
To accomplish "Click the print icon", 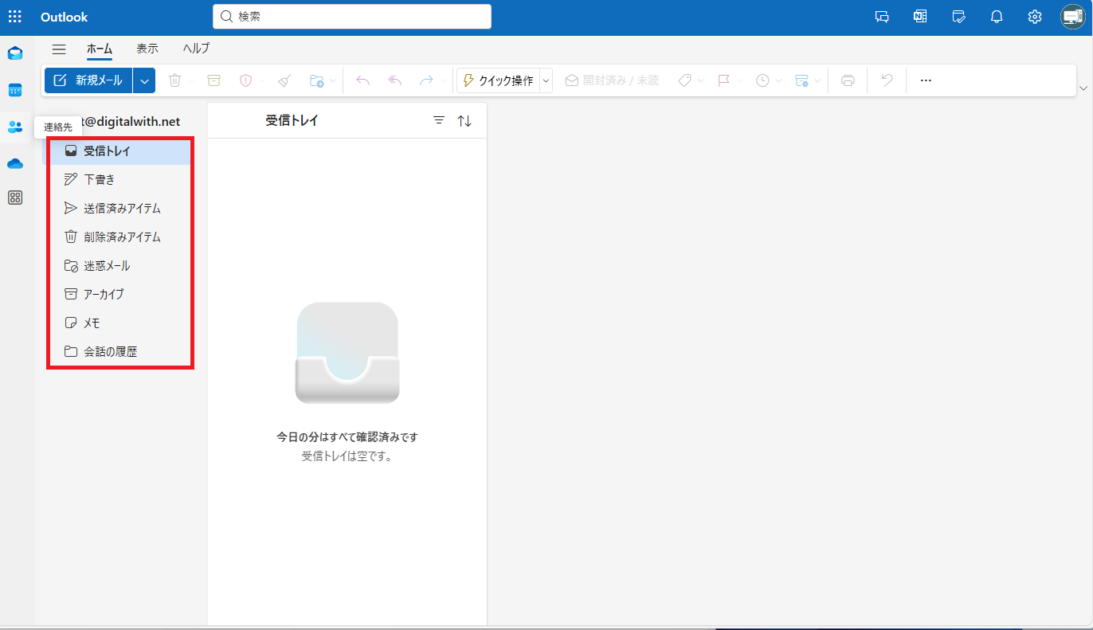I will [x=848, y=81].
